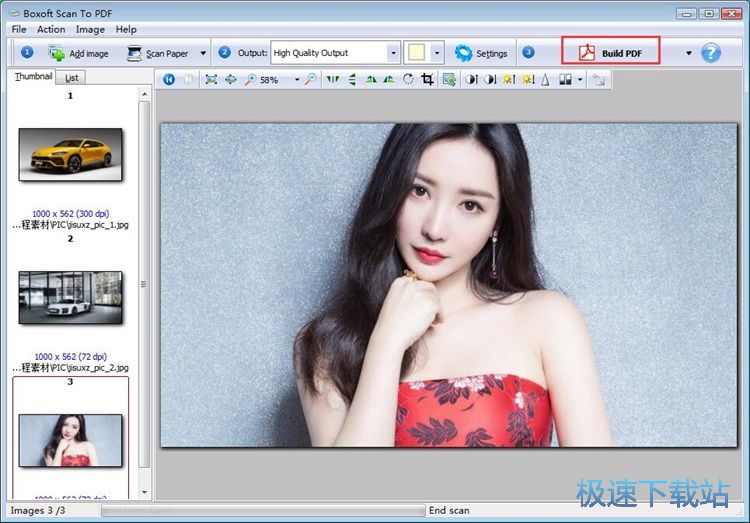Image resolution: width=750 pixels, height=523 pixels.
Task: Decrease image brightness
Action: coord(528,79)
